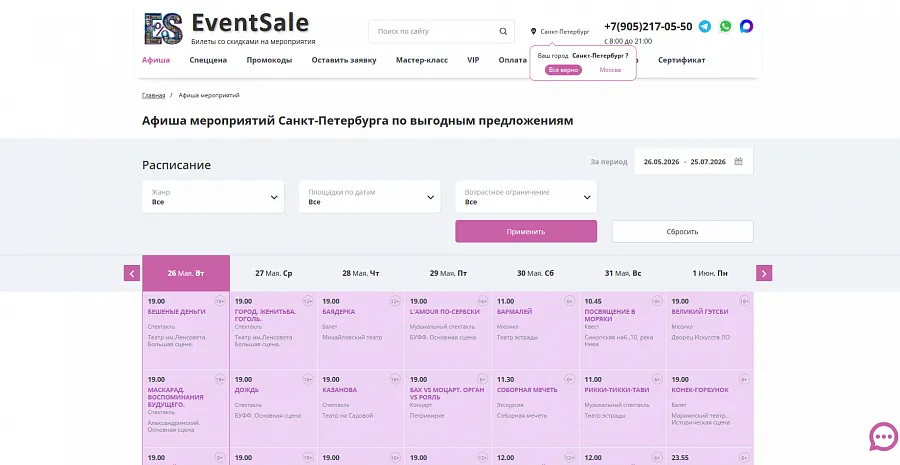This screenshot has width=900, height=465.
Task: Choose Москва in city popup
Action: tap(610, 69)
